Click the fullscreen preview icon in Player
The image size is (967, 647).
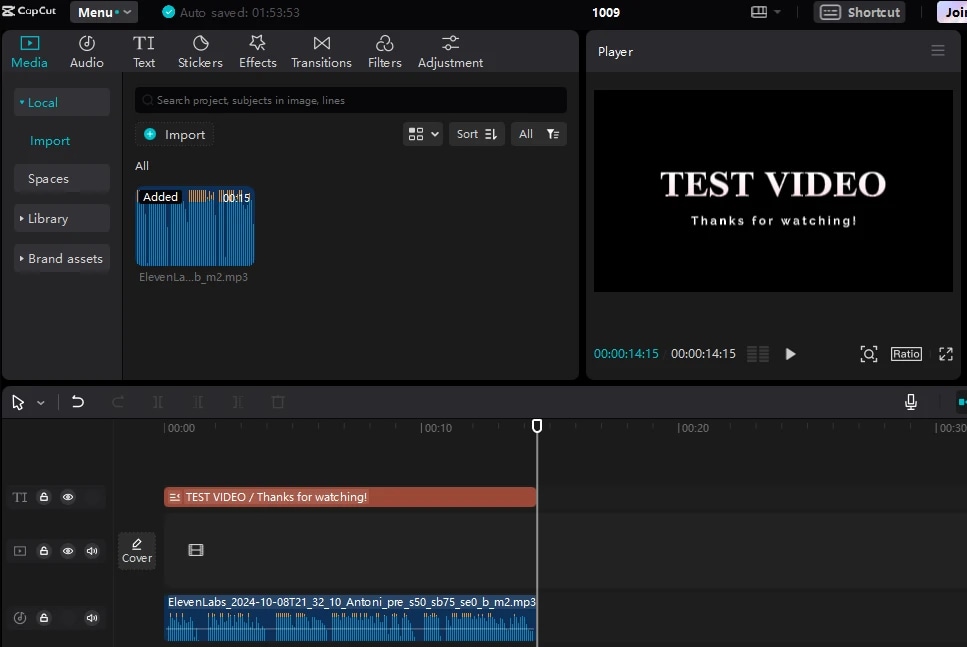coord(945,354)
